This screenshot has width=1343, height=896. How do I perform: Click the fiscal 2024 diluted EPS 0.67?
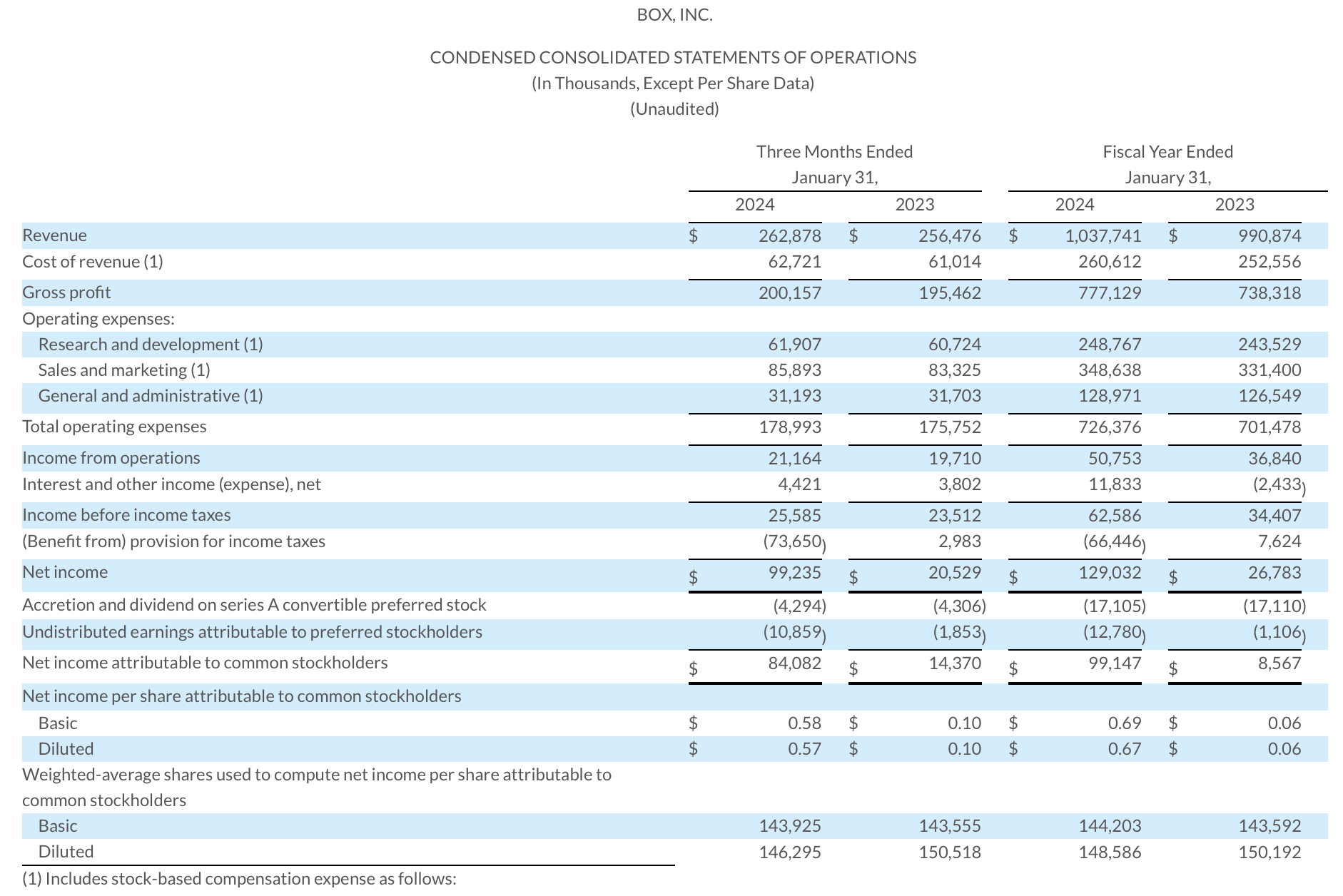[x=1125, y=749]
